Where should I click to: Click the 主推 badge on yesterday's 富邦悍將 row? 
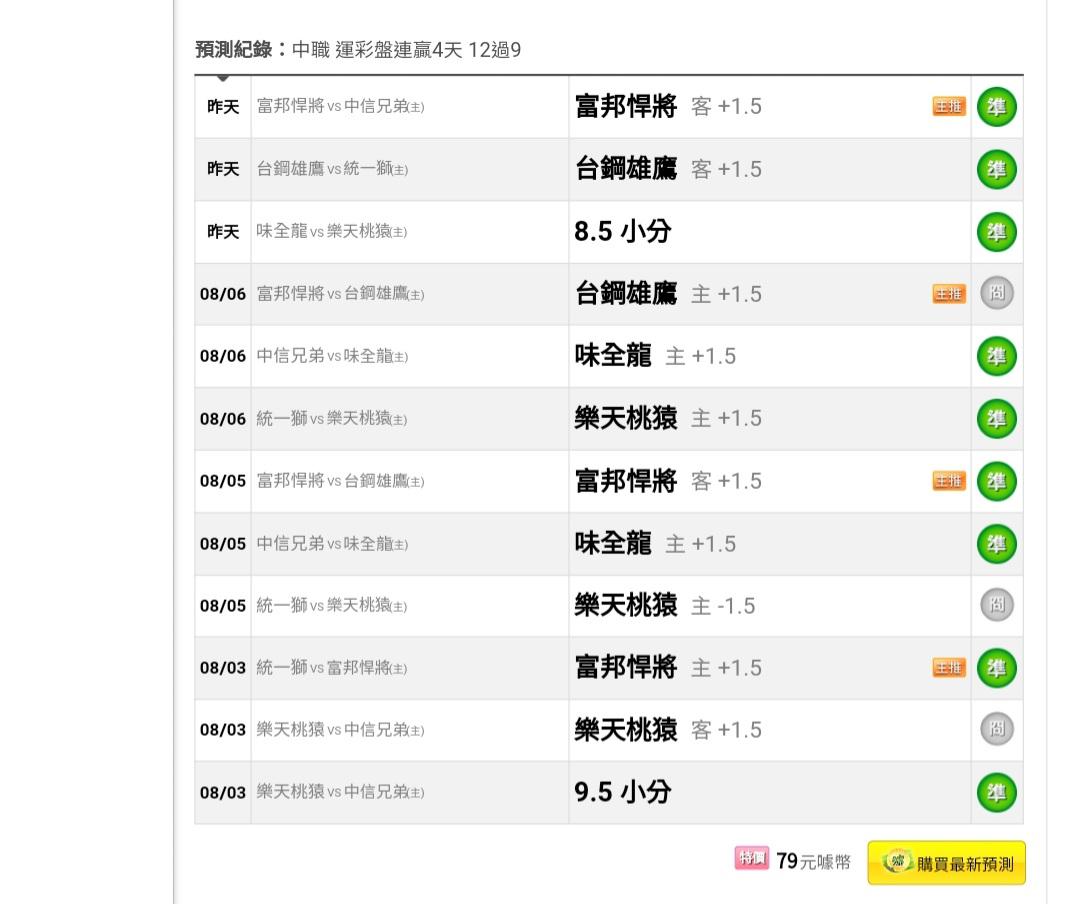tap(949, 107)
